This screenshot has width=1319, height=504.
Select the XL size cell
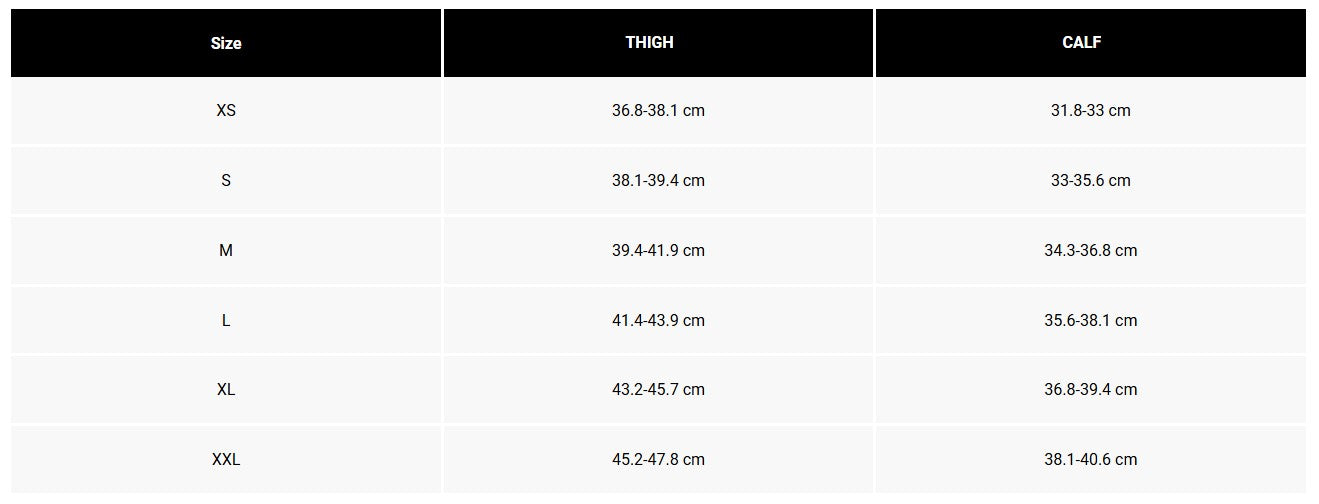(226, 389)
